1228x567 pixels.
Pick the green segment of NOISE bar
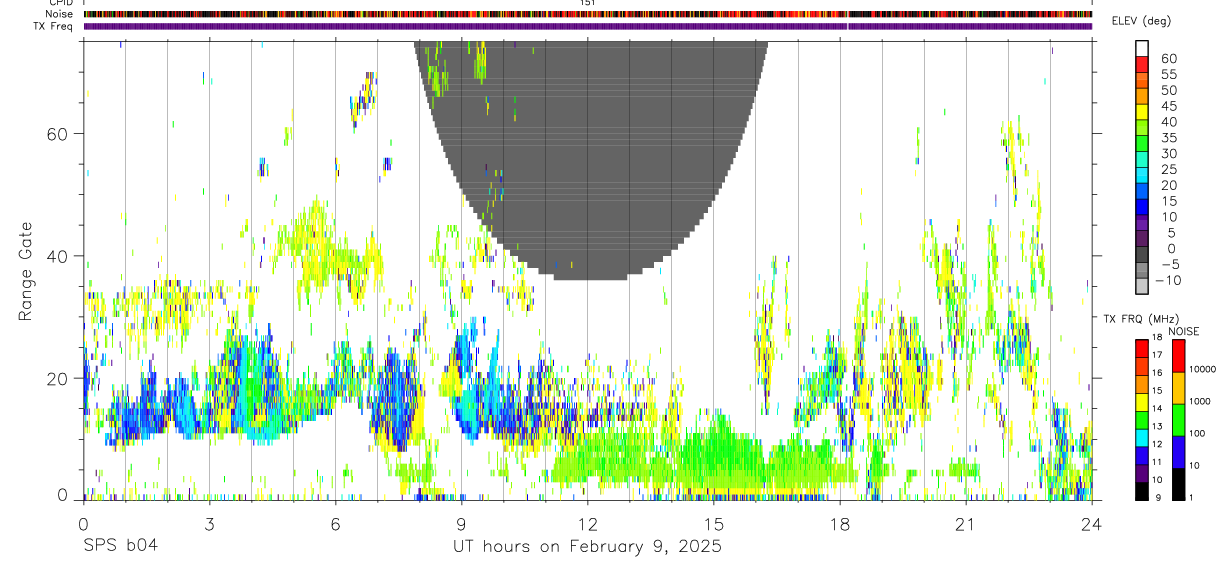pyautogui.click(x=1178, y=420)
